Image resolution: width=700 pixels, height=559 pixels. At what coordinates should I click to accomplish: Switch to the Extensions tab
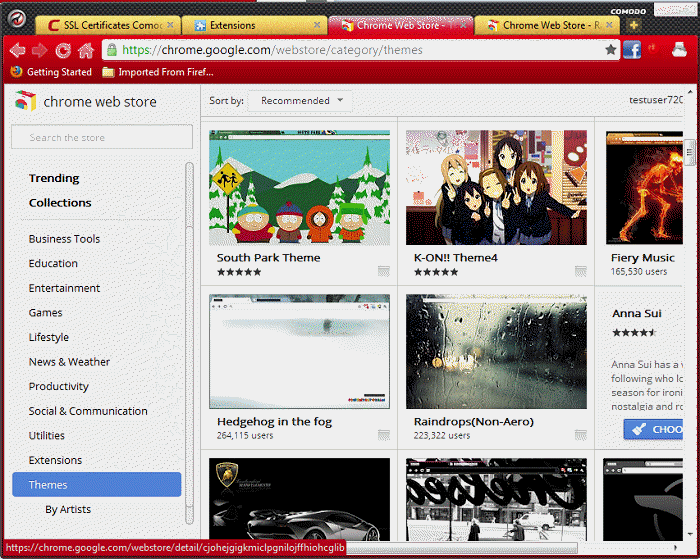click(254, 25)
